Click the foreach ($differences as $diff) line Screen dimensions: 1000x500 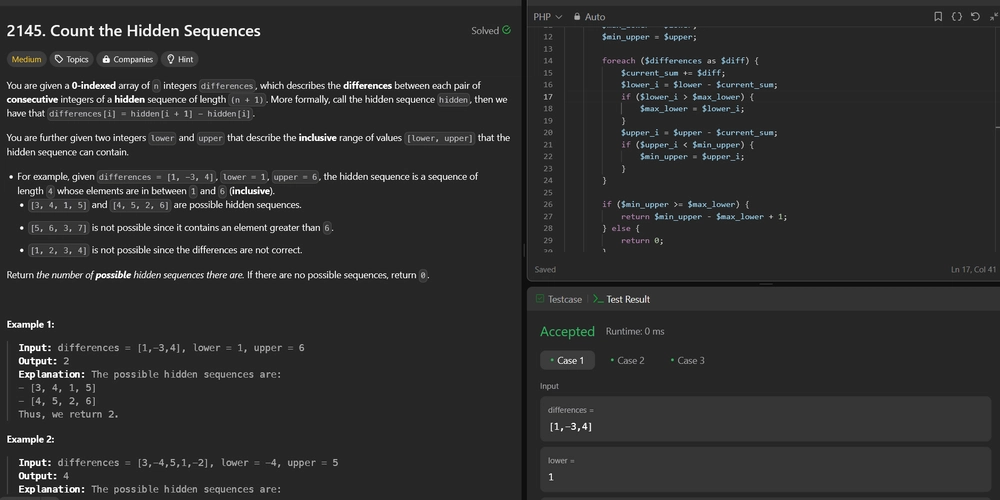click(680, 61)
